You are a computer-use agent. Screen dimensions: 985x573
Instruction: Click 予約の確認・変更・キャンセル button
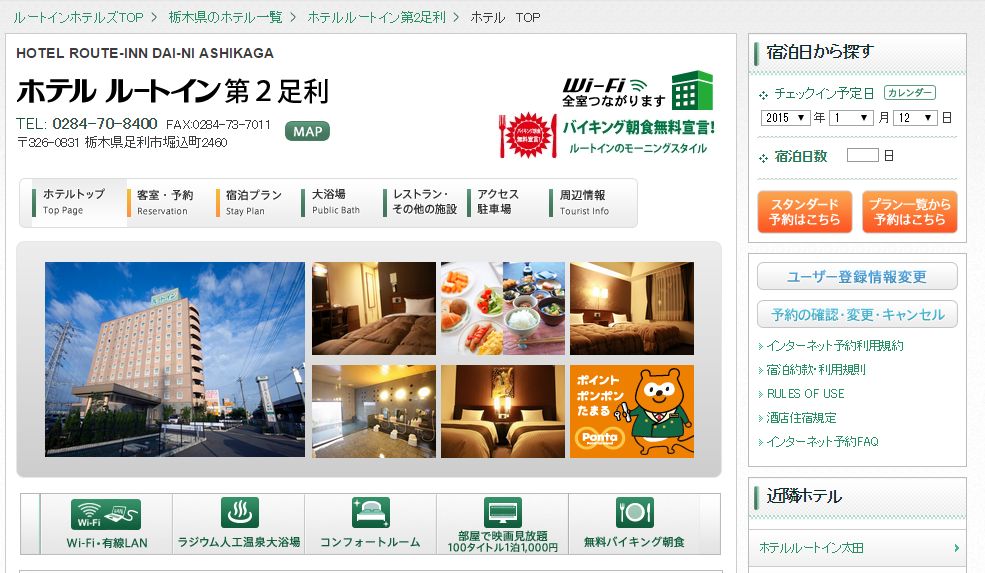[857, 314]
